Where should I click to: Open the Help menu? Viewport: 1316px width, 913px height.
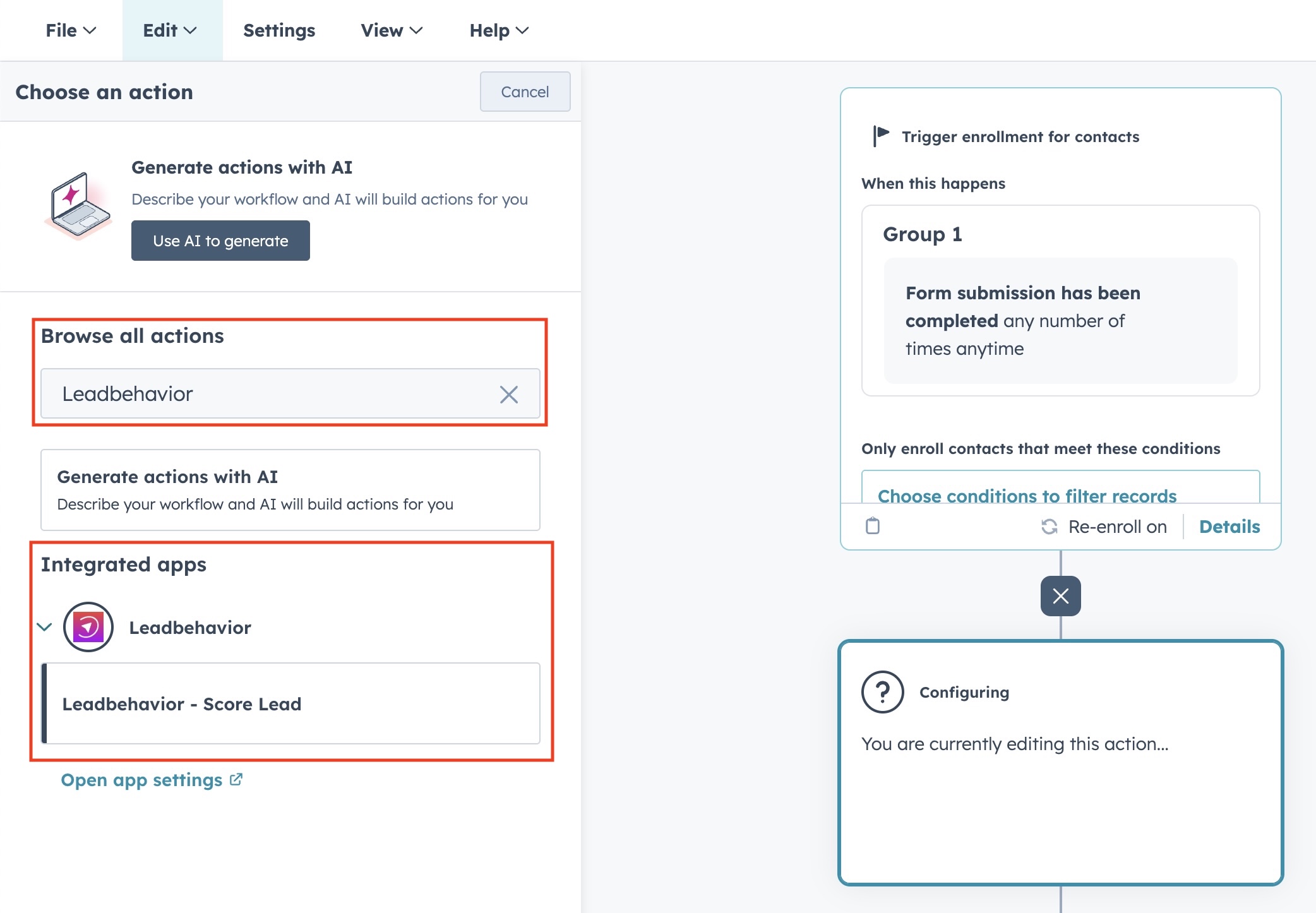498,30
